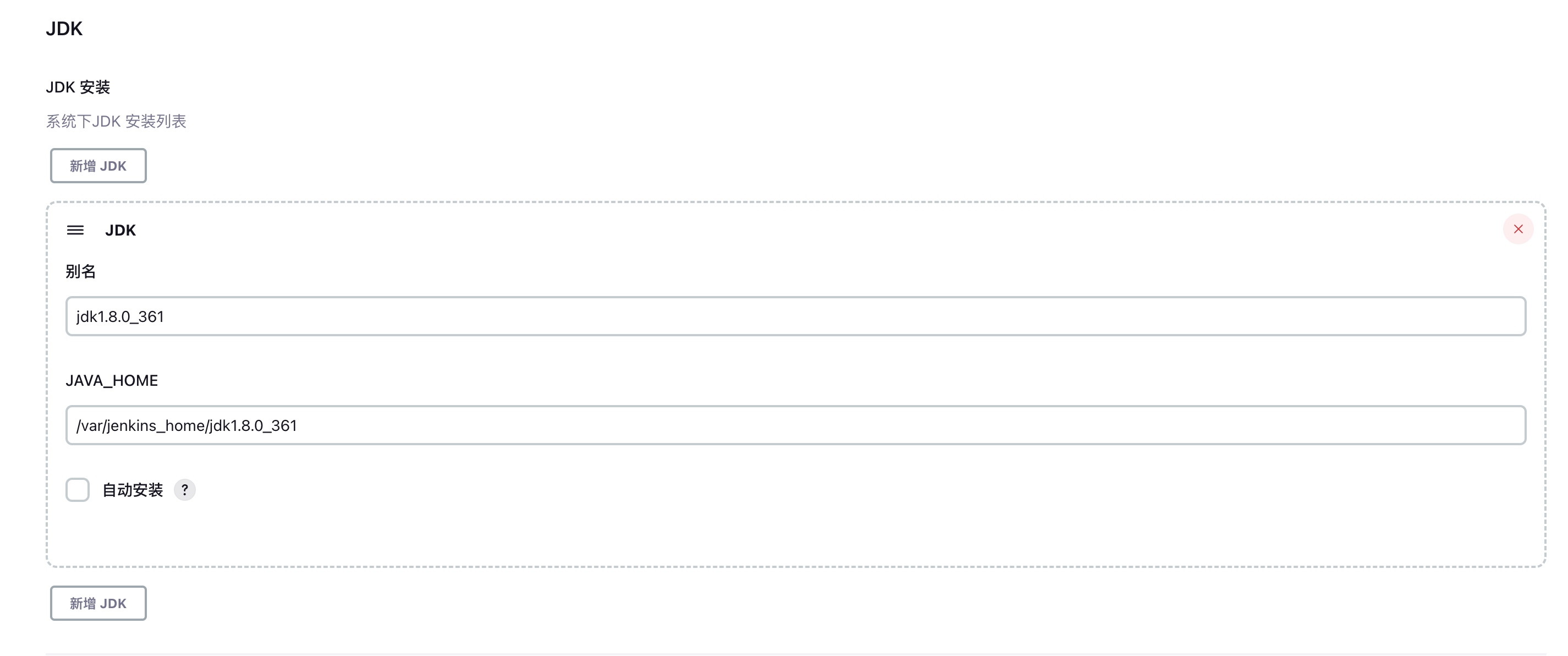Click the dashed border of JDK panel
Screen dimensions: 1568x656
tap(791, 201)
